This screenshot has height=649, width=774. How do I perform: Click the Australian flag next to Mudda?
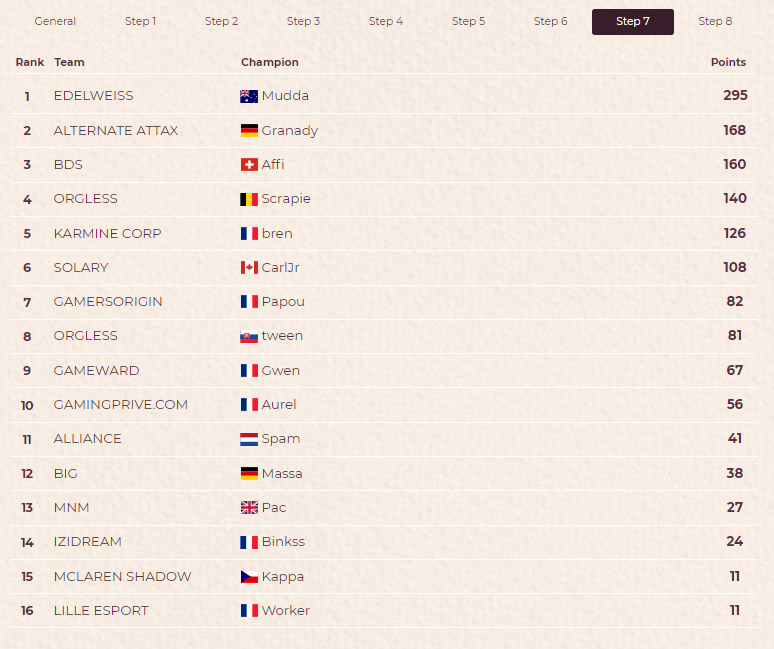[x=249, y=96]
